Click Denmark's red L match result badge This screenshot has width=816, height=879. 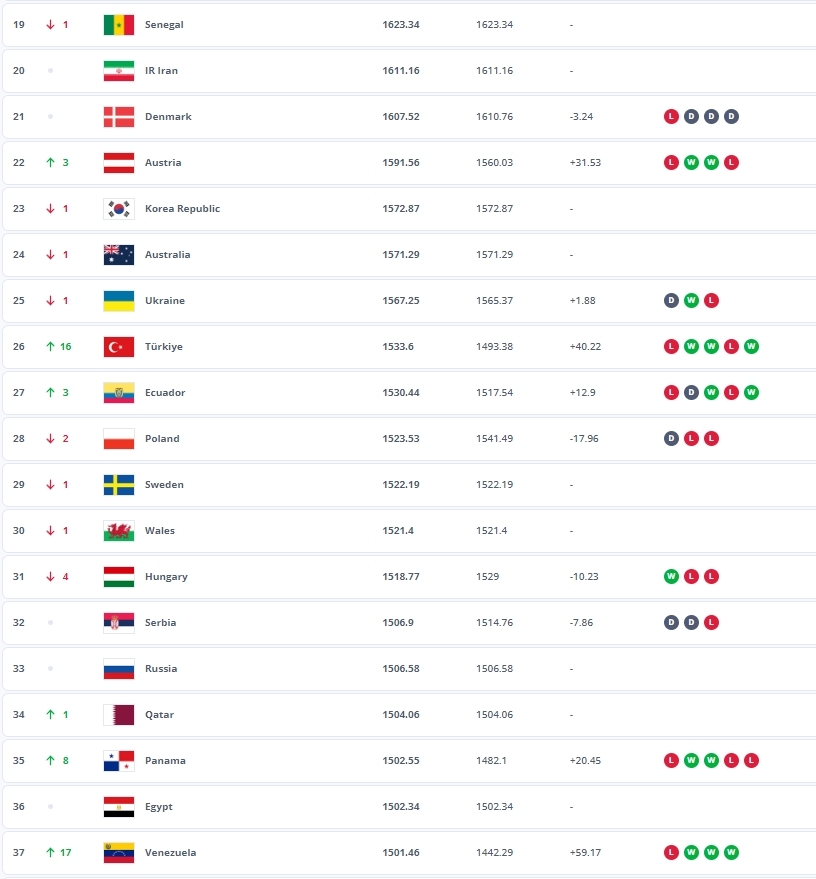pyautogui.click(x=671, y=117)
